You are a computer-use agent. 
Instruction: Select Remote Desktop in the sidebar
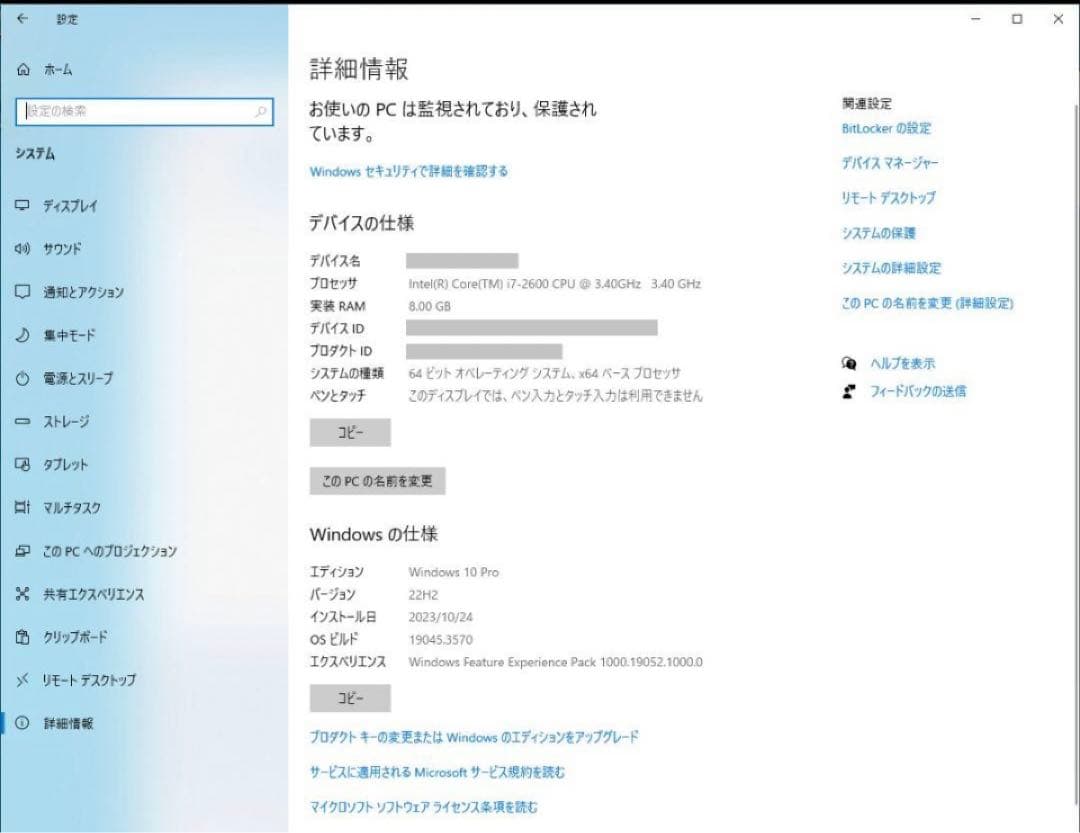click(x=70, y=679)
